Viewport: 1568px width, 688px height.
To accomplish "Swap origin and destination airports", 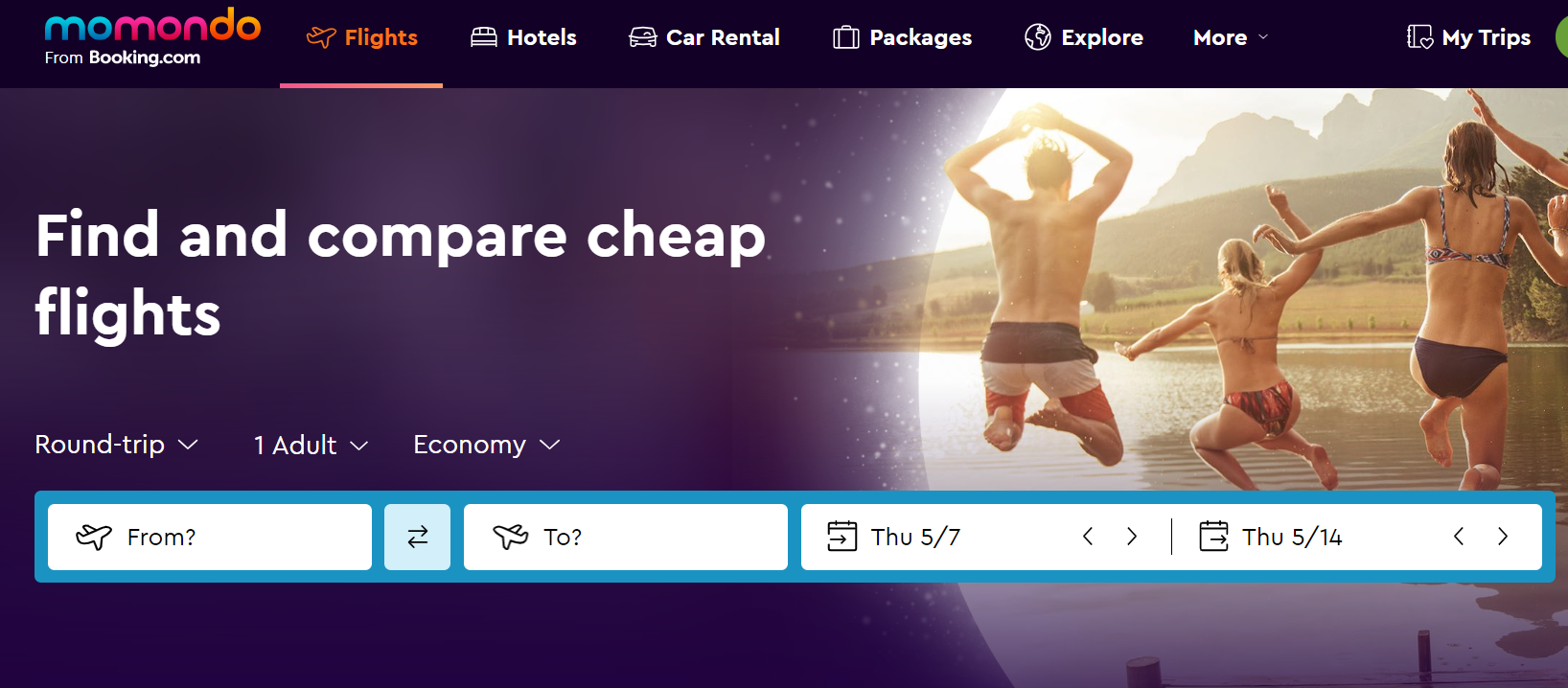I will pos(417,537).
